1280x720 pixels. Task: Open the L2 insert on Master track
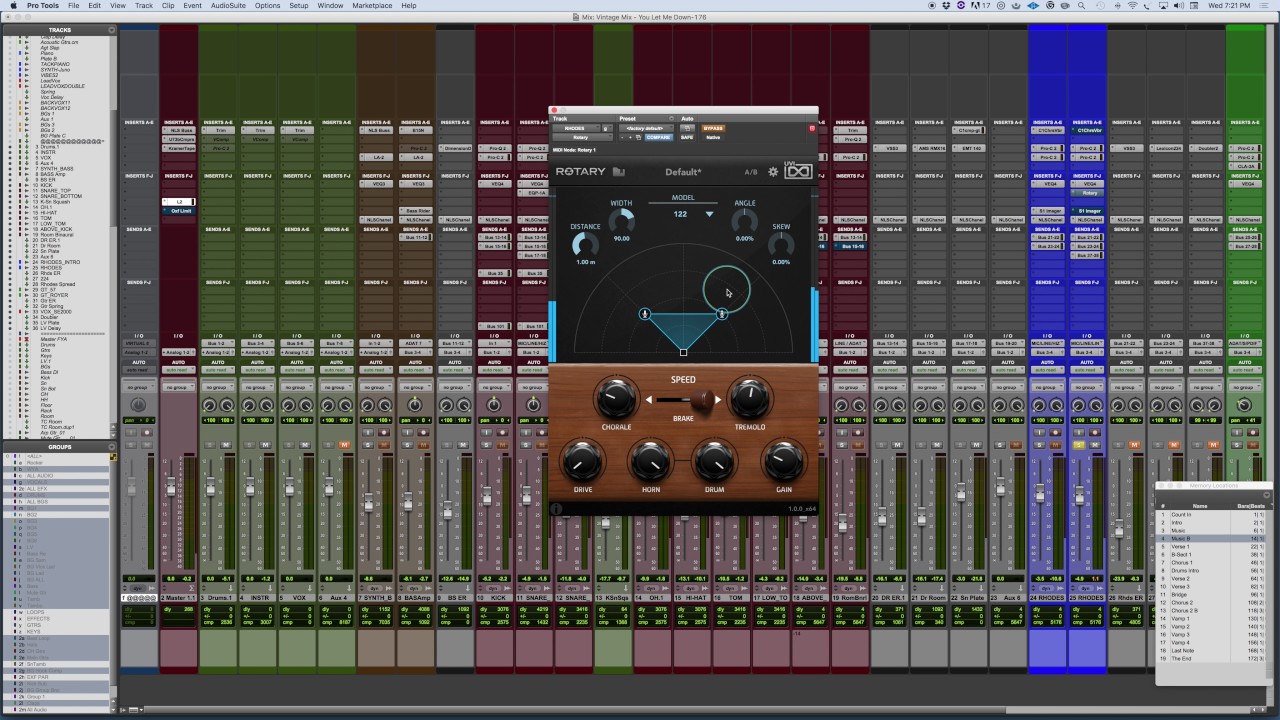[178, 202]
